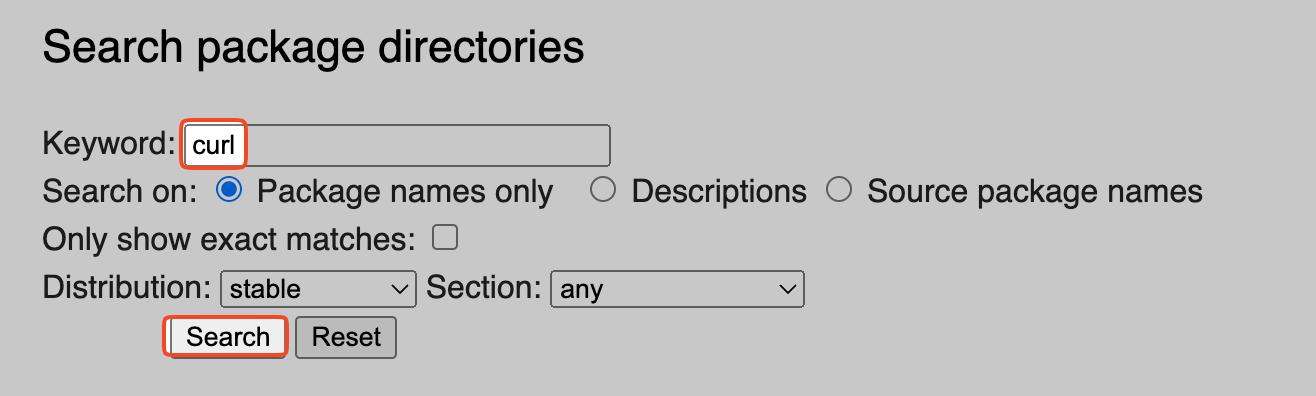1316x396 pixels.
Task: Click the Section: label
Action: (484, 288)
